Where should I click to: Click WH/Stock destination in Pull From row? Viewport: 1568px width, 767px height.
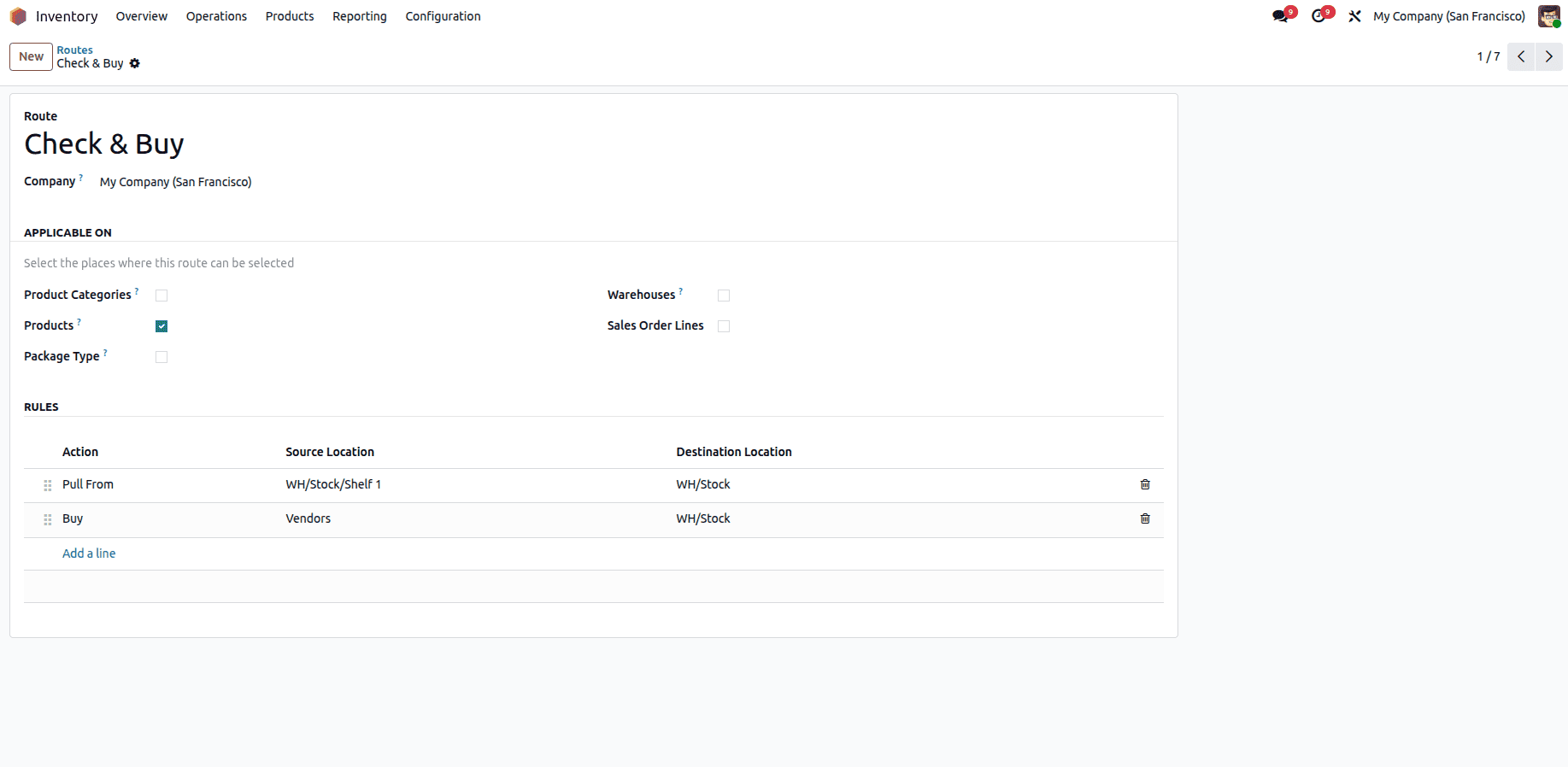(x=703, y=484)
